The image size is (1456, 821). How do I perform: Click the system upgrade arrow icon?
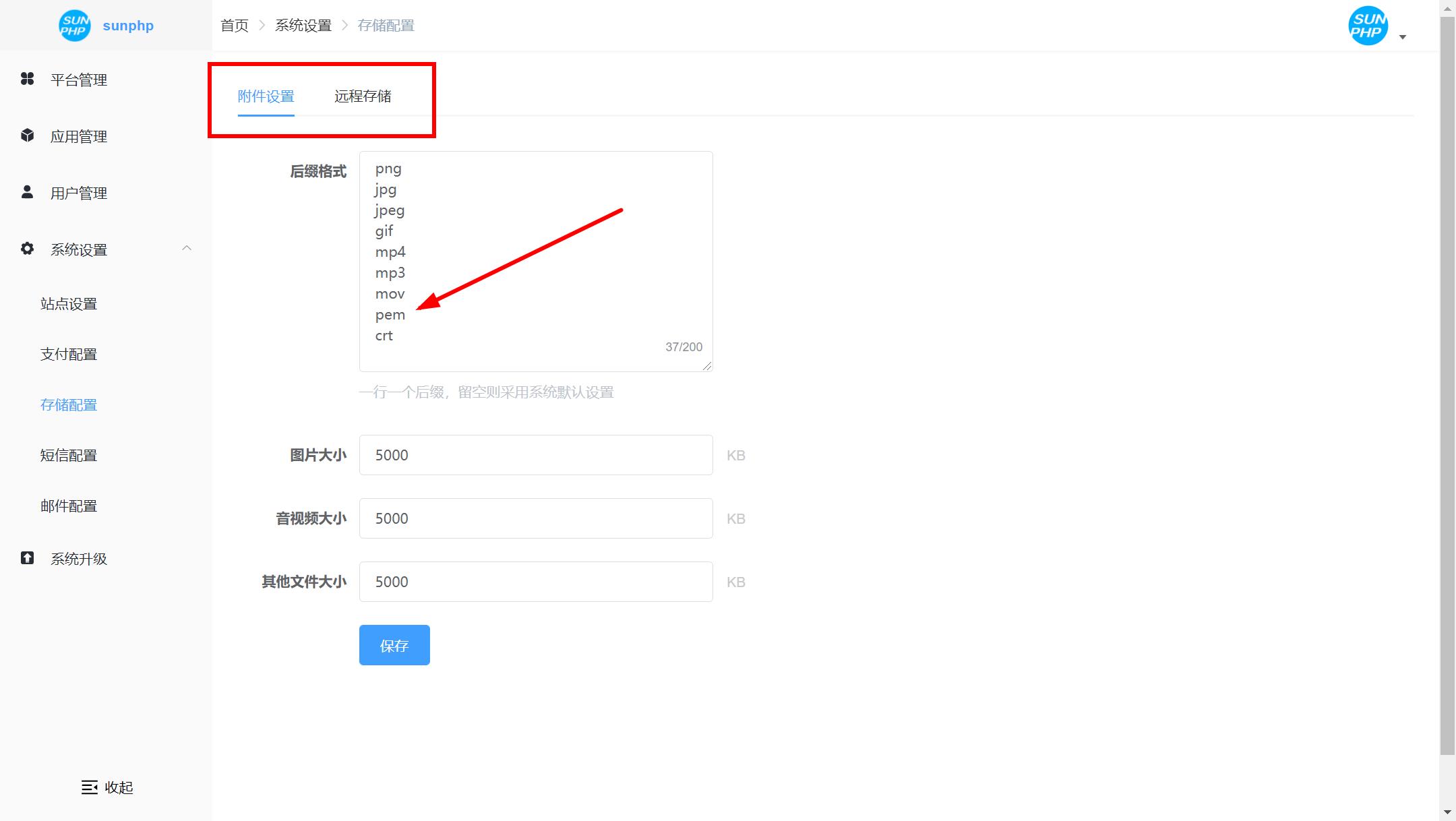click(x=27, y=558)
